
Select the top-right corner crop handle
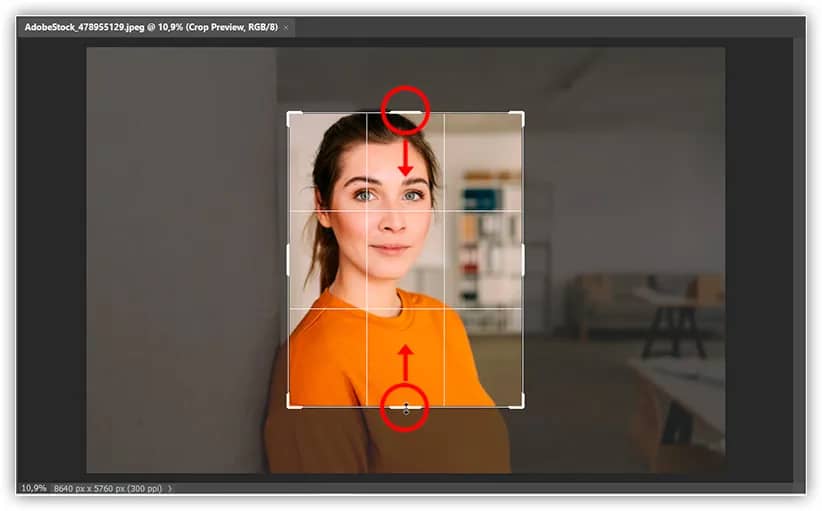coord(520,114)
